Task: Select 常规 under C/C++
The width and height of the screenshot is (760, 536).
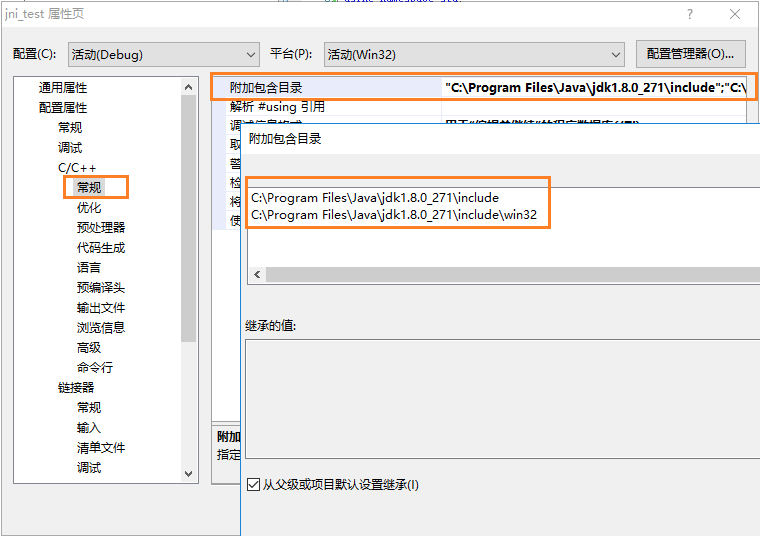Action: point(89,188)
